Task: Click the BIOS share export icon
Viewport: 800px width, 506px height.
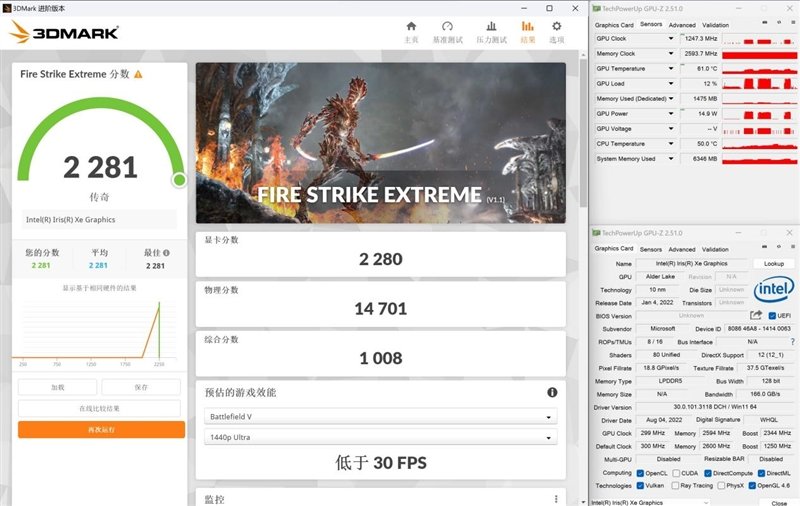Action: point(756,315)
